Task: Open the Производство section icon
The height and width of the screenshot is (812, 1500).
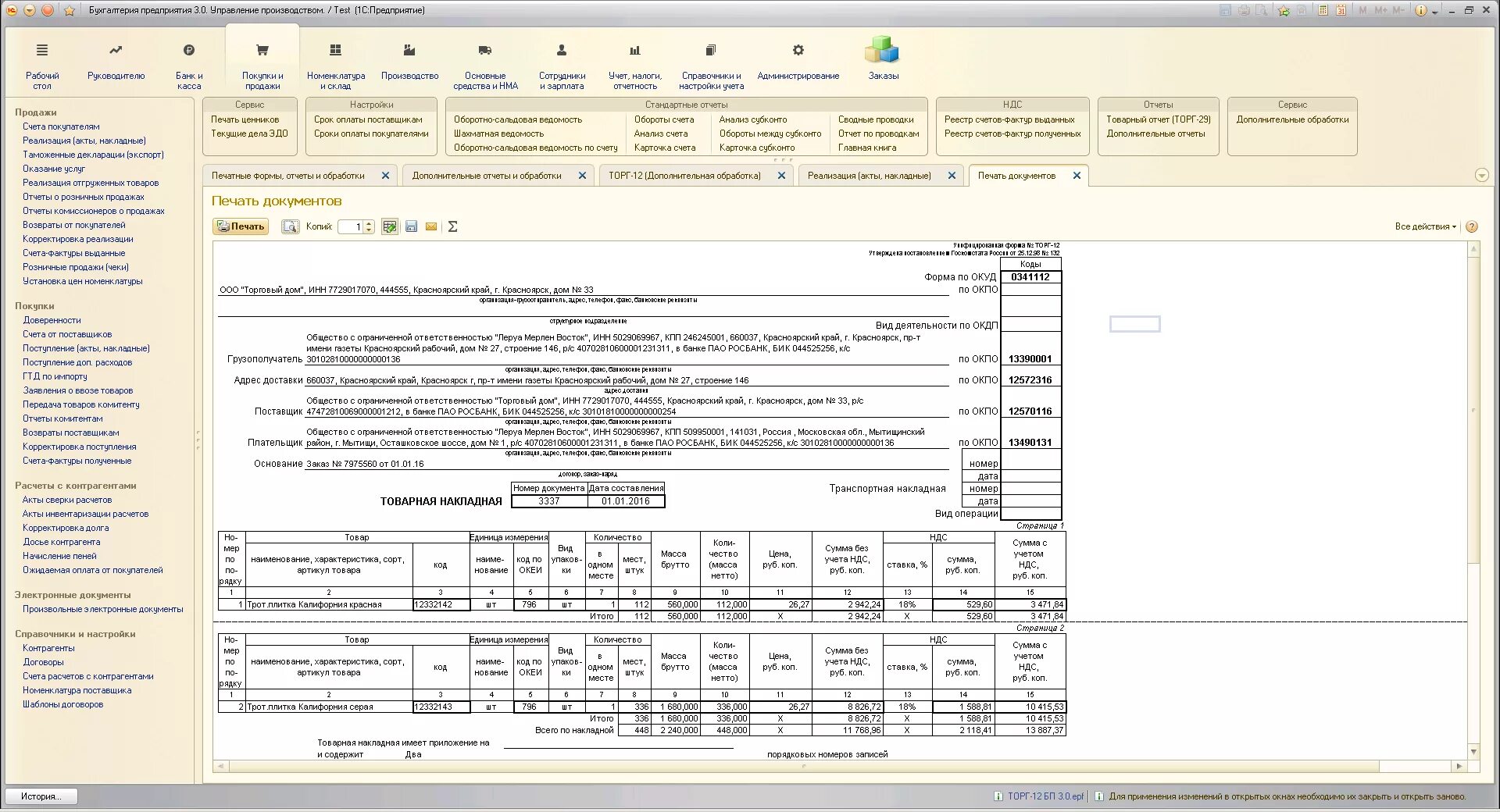Action: (409, 50)
